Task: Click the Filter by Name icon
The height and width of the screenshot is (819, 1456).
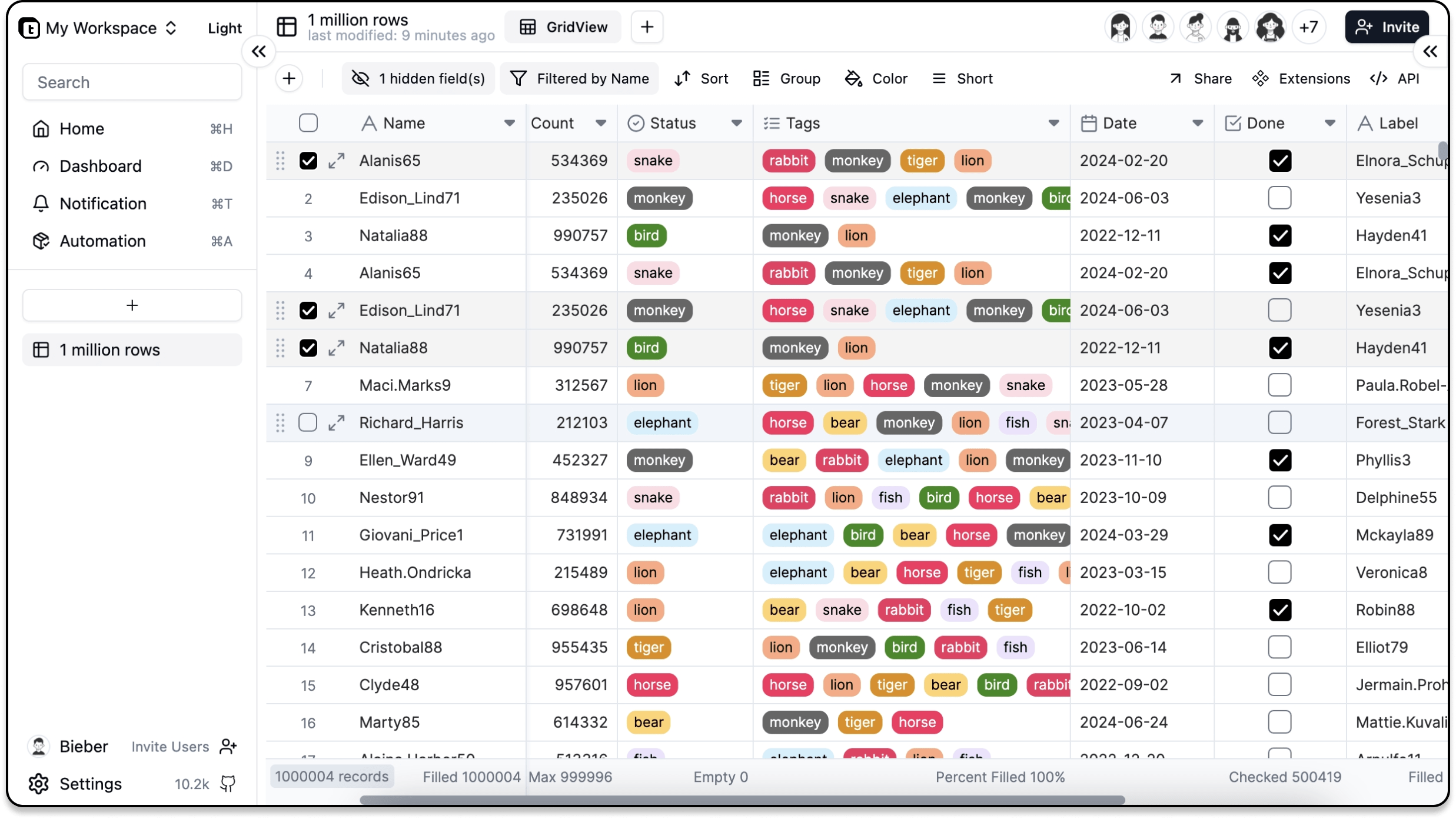Action: click(x=520, y=78)
